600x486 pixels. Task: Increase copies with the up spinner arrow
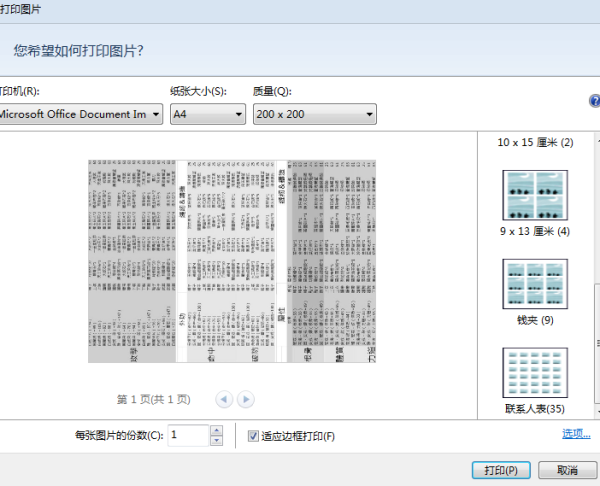216,430
